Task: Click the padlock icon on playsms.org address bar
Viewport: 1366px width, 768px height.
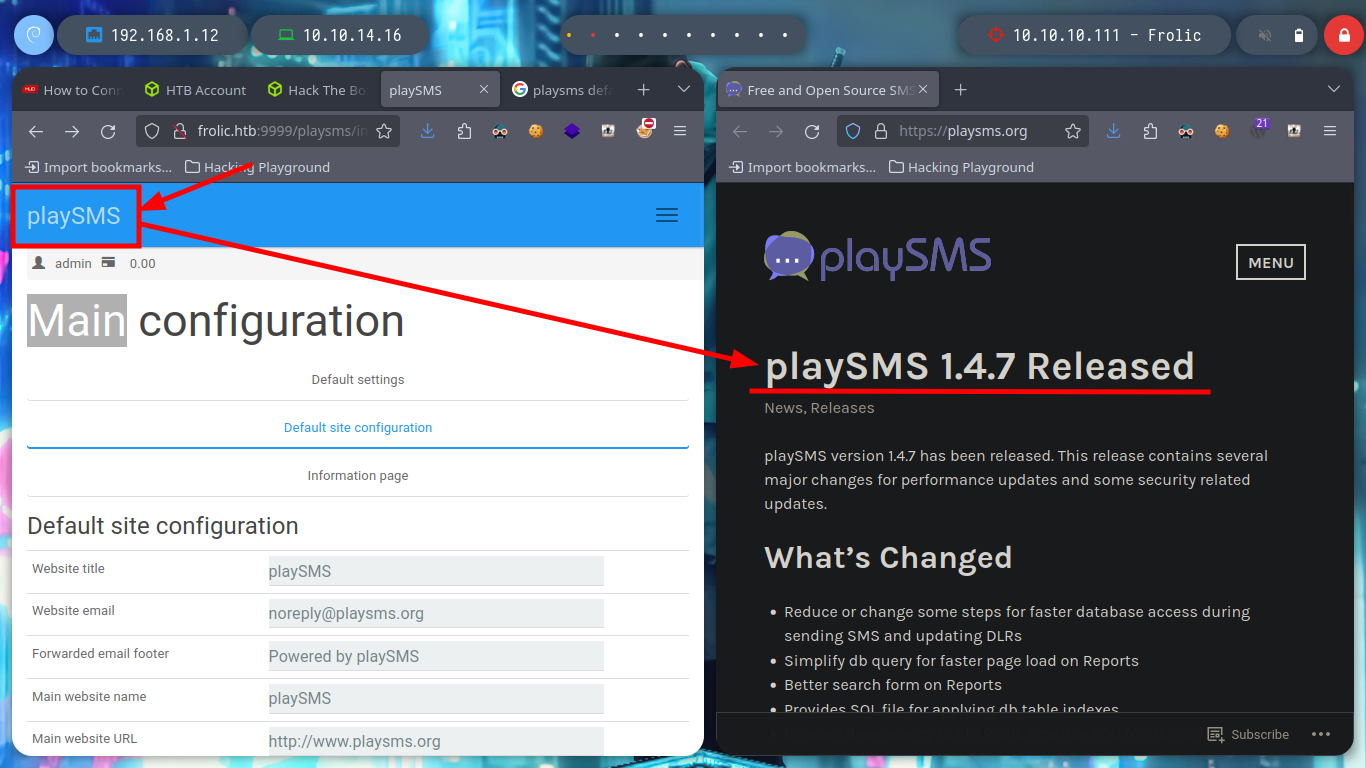Action: (881, 131)
